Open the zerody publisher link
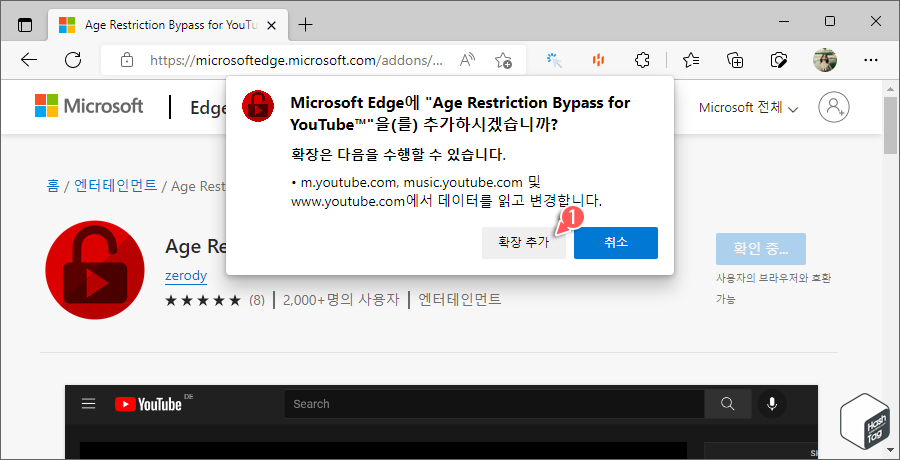The image size is (900, 460). coord(186,276)
